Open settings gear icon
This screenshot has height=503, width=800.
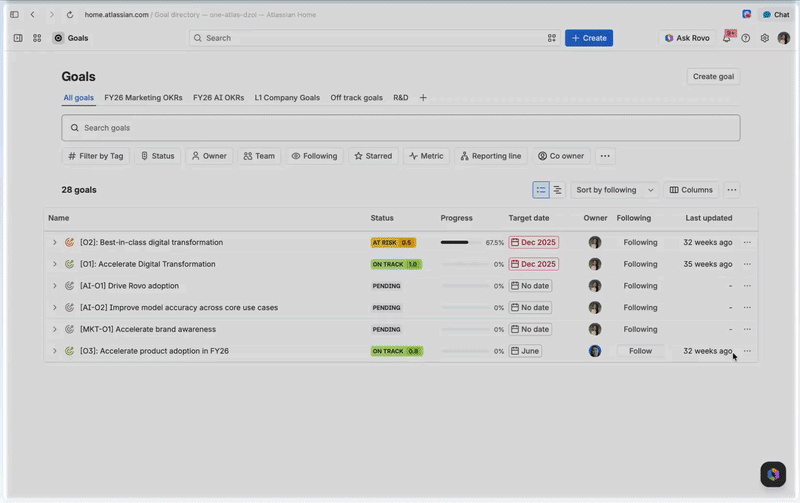click(x=764, y=38)
